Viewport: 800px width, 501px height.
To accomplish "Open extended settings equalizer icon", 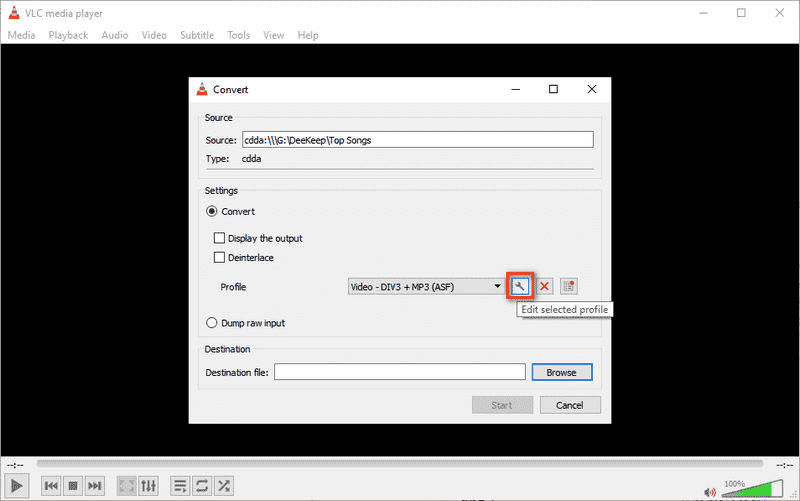I will (x=149, y=486).
